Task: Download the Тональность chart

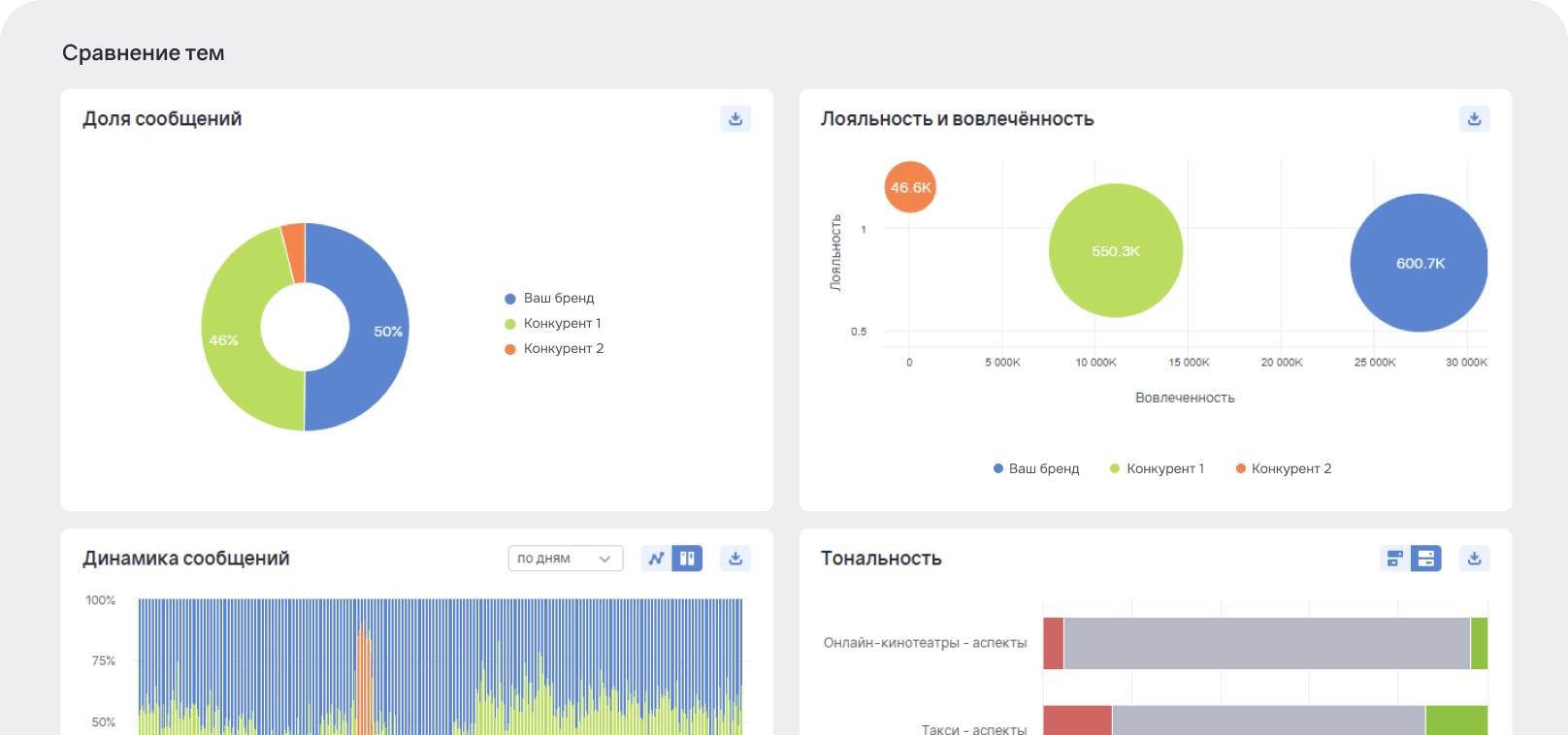Action: pos(1474,559)
